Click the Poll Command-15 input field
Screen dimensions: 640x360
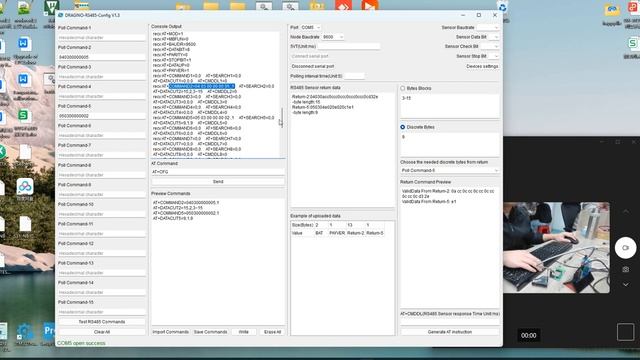(x=102, y=312)
